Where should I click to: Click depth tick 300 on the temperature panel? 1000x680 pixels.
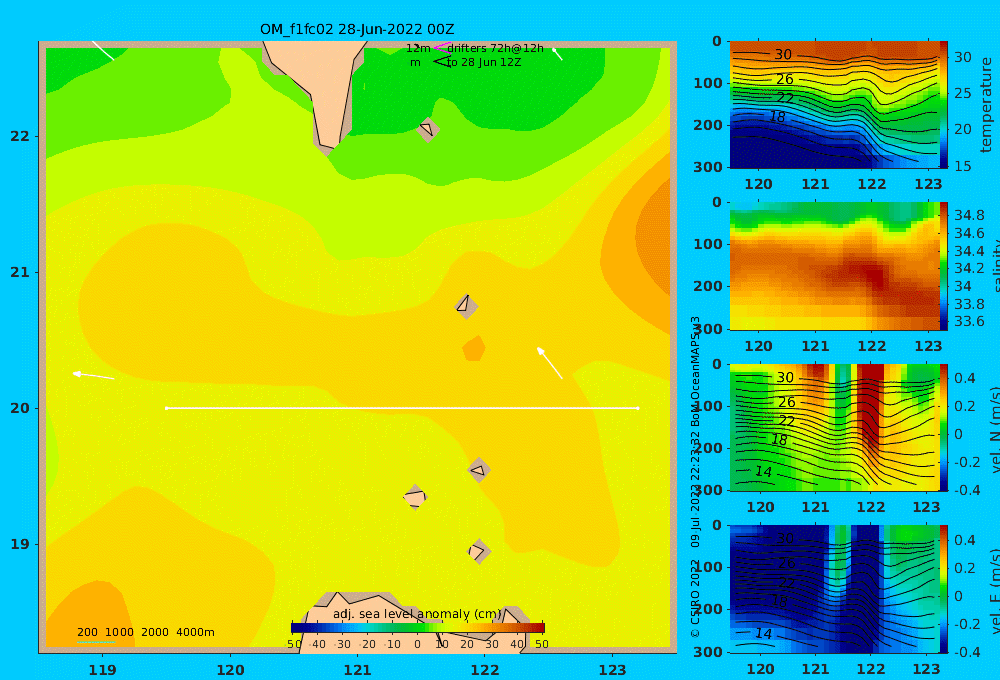click(708, 166)
